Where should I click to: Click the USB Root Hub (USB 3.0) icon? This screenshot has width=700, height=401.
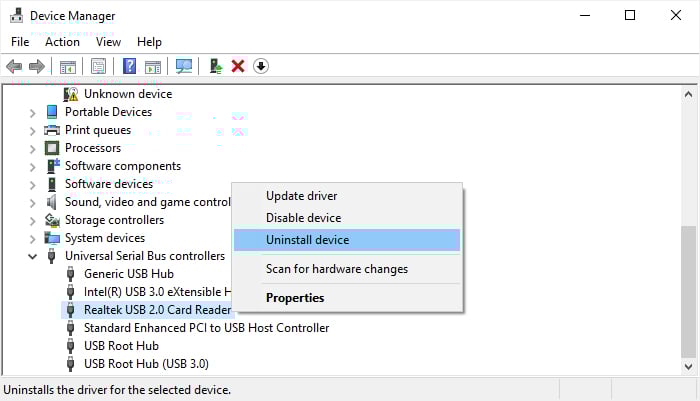pyautogui.click(x=71, y=363)
